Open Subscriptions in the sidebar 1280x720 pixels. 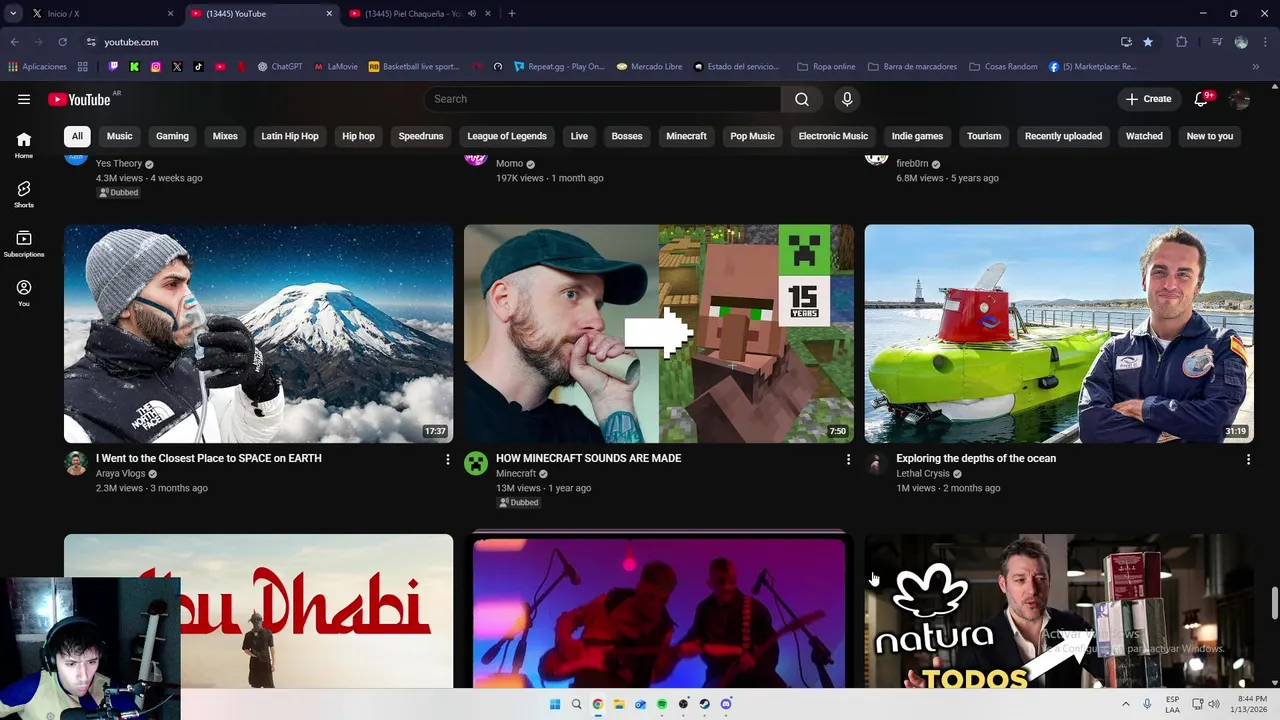24,243
